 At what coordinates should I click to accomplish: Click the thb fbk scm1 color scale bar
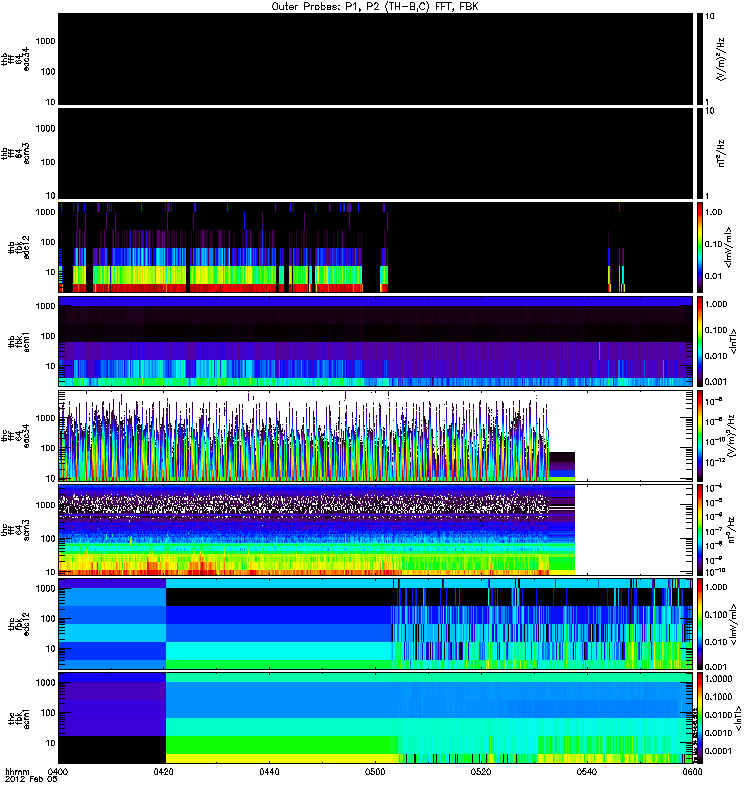tap(700, 341)
